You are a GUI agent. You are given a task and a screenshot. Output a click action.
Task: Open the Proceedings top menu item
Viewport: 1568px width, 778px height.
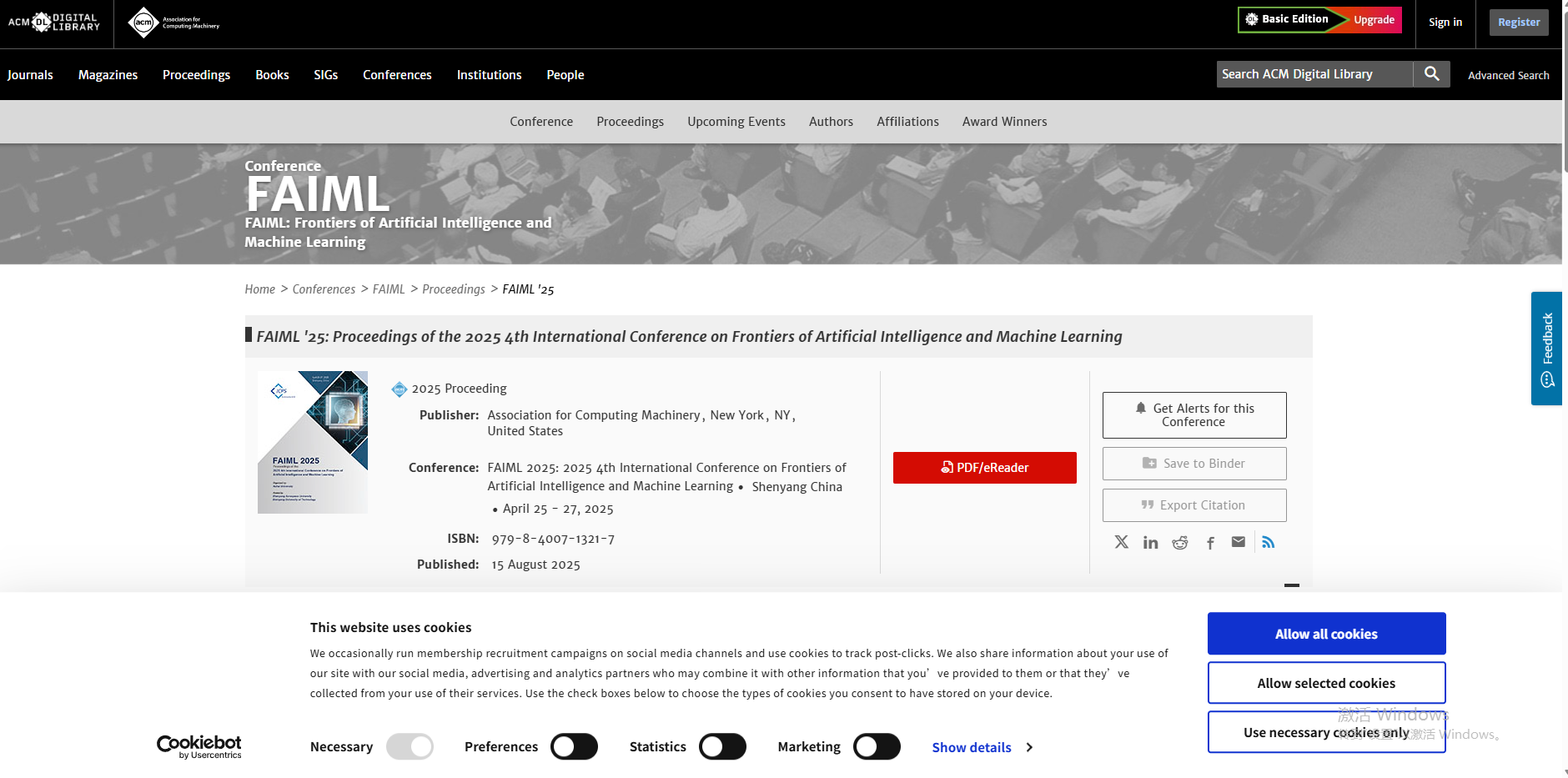pyautogui.click(x=196, y=75)
